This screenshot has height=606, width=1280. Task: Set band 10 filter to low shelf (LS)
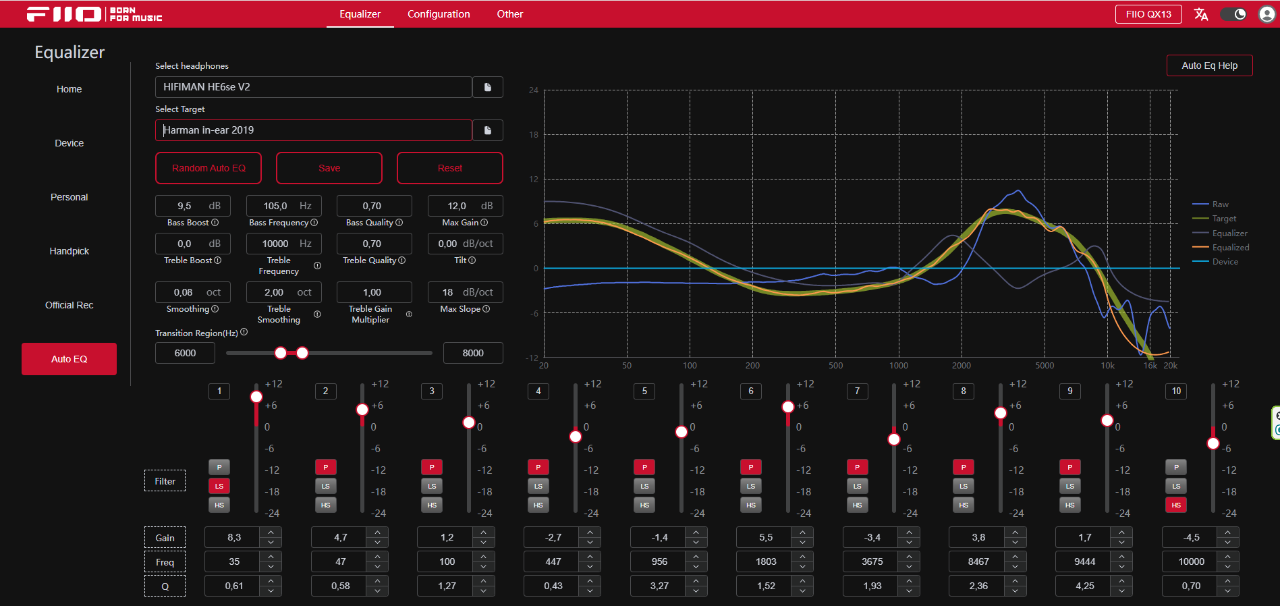1176,486
